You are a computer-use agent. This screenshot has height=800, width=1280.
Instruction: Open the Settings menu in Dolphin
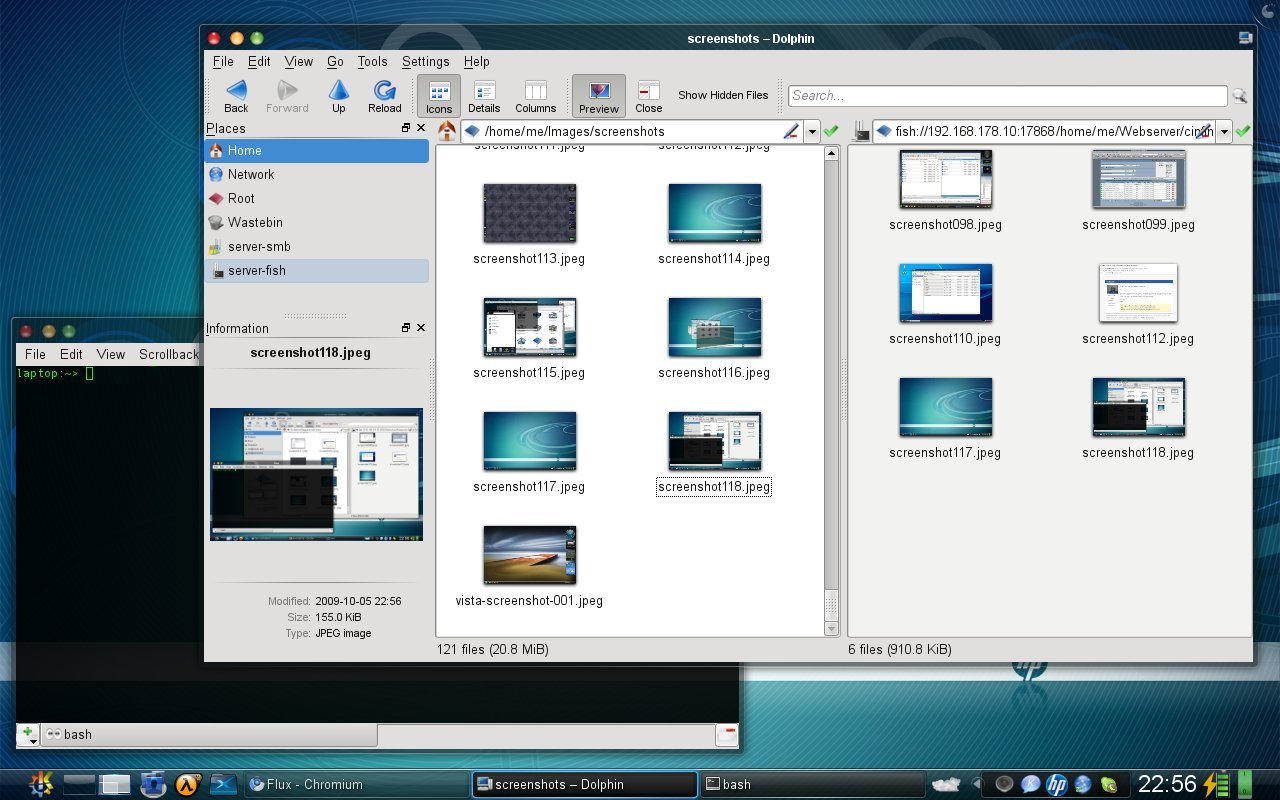[x=426, y=61]
